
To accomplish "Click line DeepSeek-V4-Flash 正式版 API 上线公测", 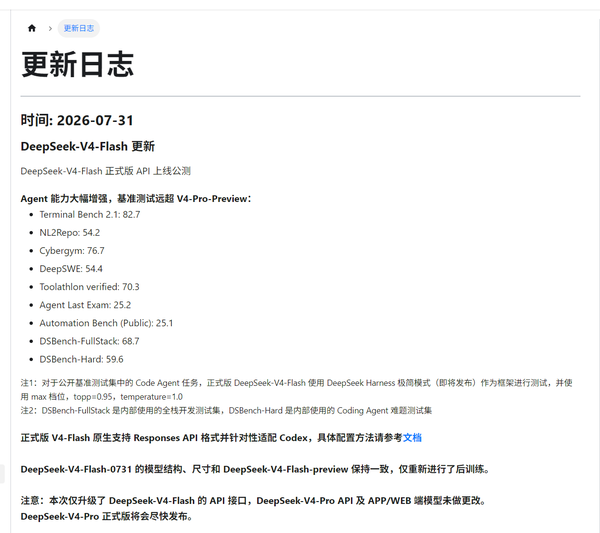I will (x=106, y=171).
